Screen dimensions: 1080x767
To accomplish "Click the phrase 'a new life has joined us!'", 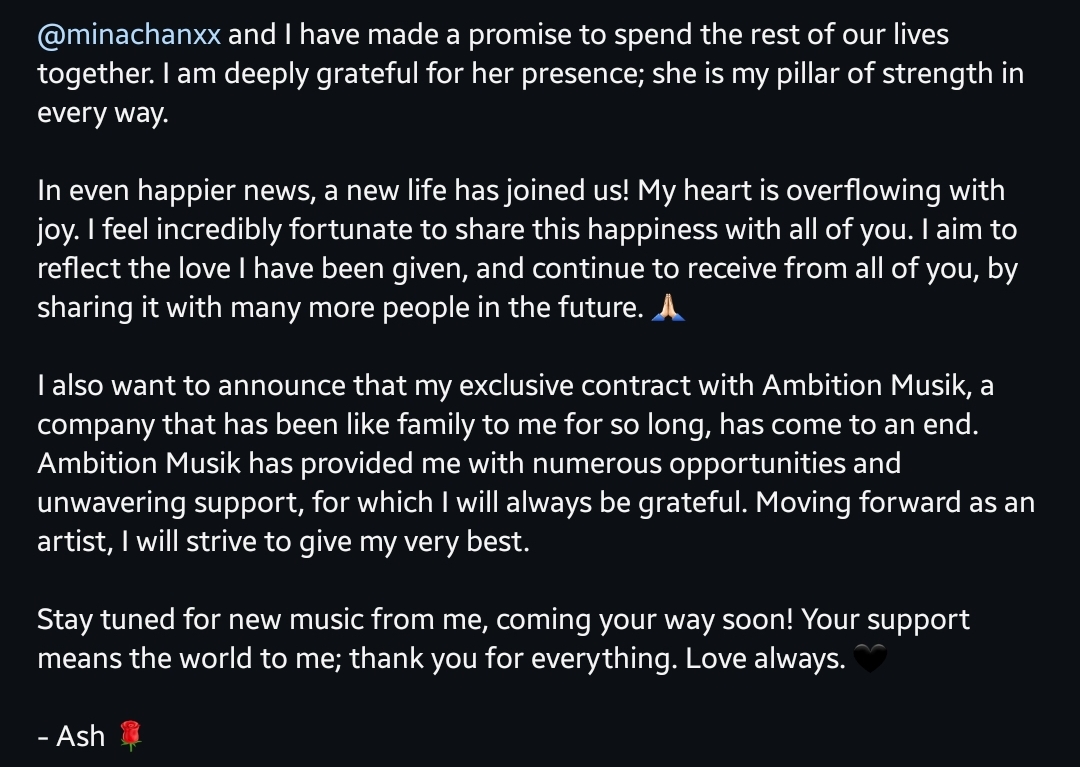I will click(x=477, y=191).
